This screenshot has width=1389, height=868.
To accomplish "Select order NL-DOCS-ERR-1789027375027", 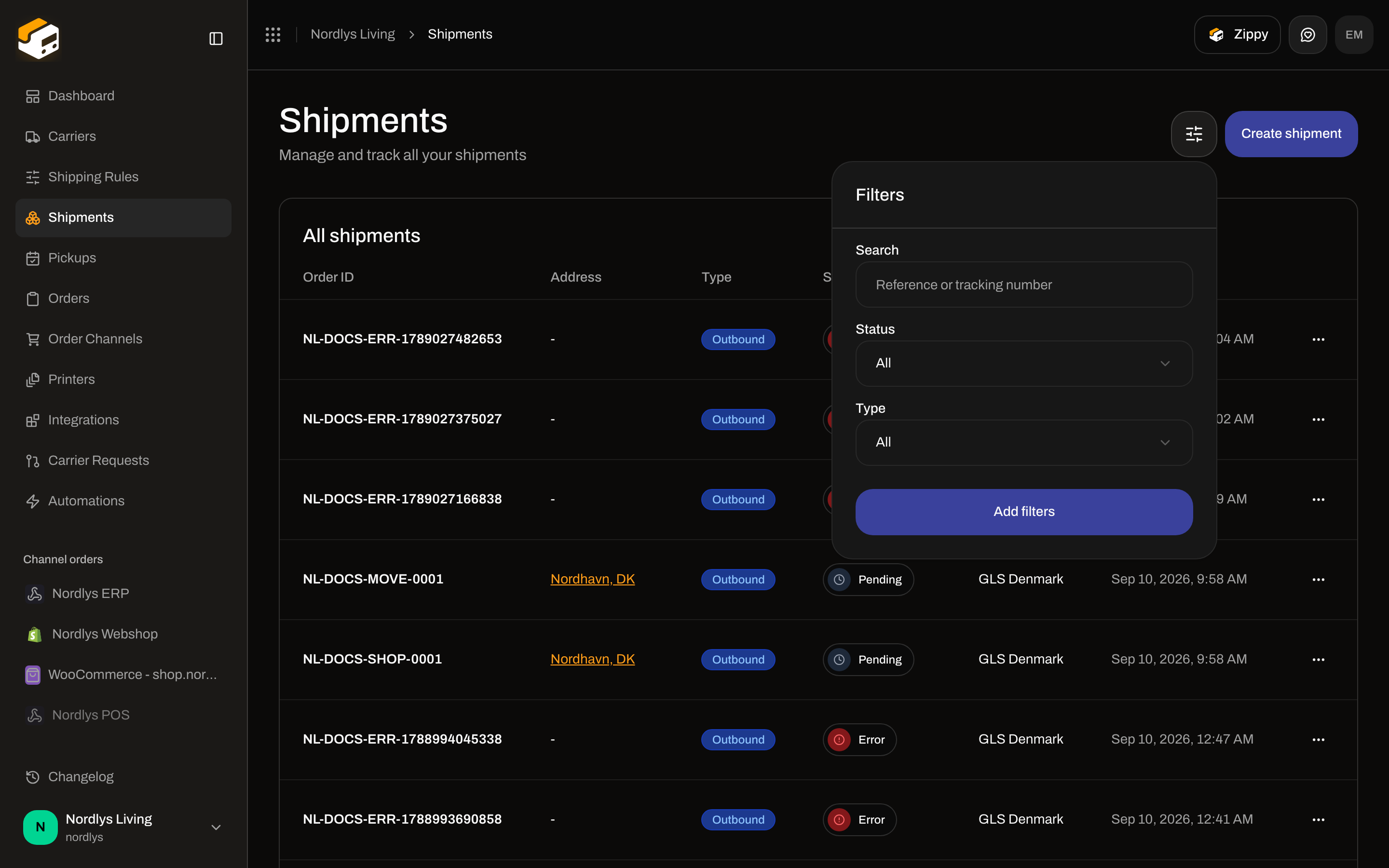I will (402, 419).
